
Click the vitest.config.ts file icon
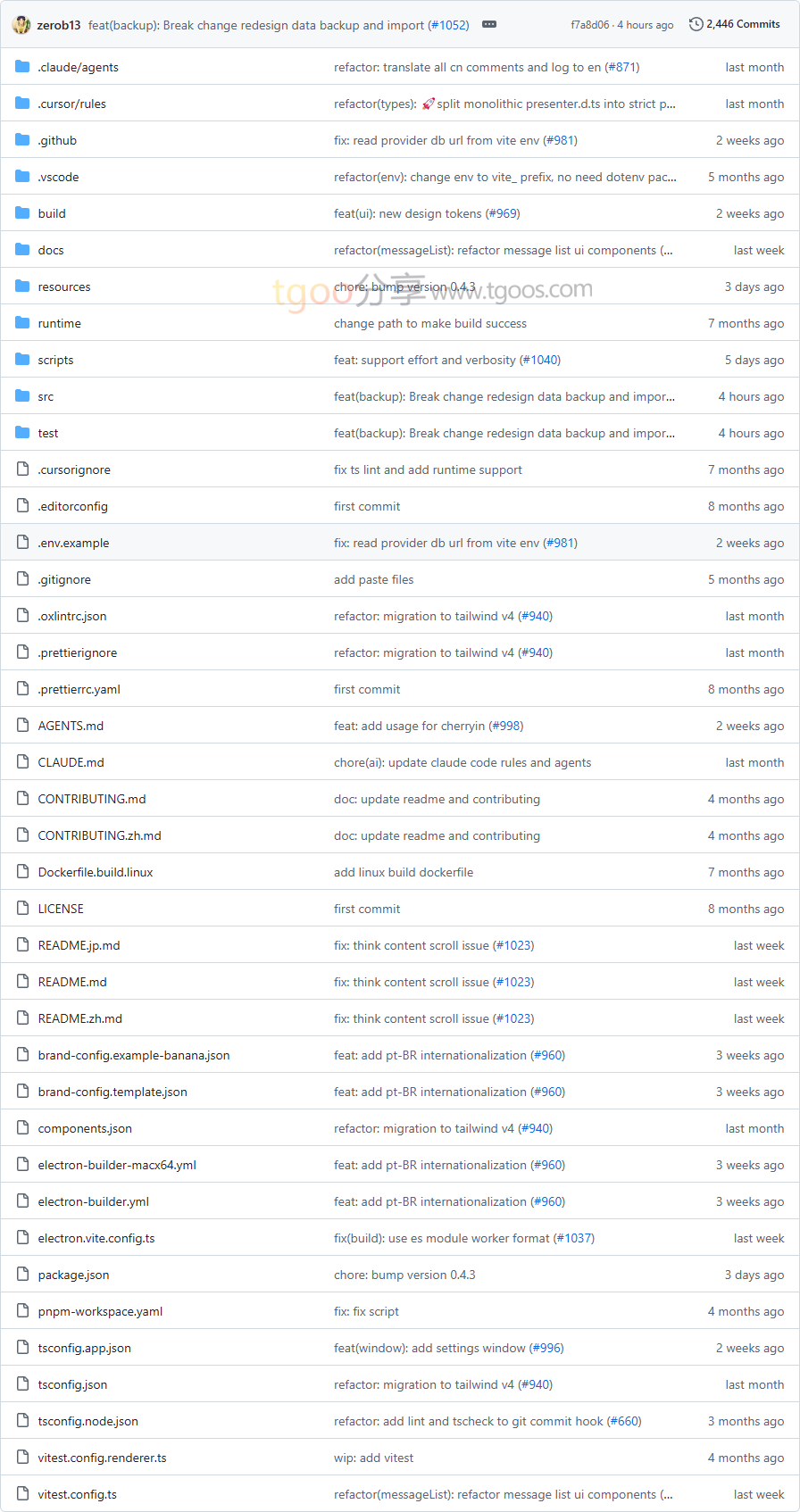(x=22, y=1494)
